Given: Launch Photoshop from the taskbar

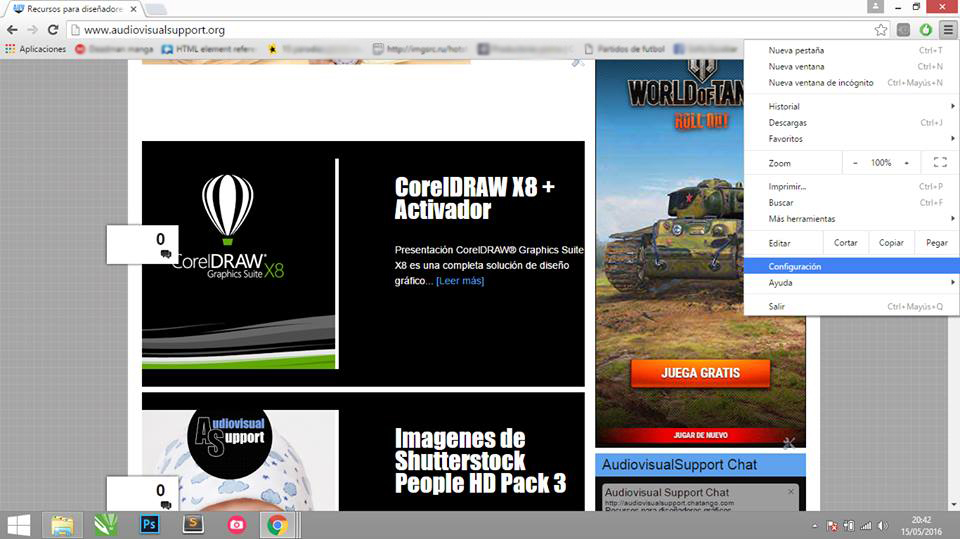Looking at the screenshot, I should (149, 525).
